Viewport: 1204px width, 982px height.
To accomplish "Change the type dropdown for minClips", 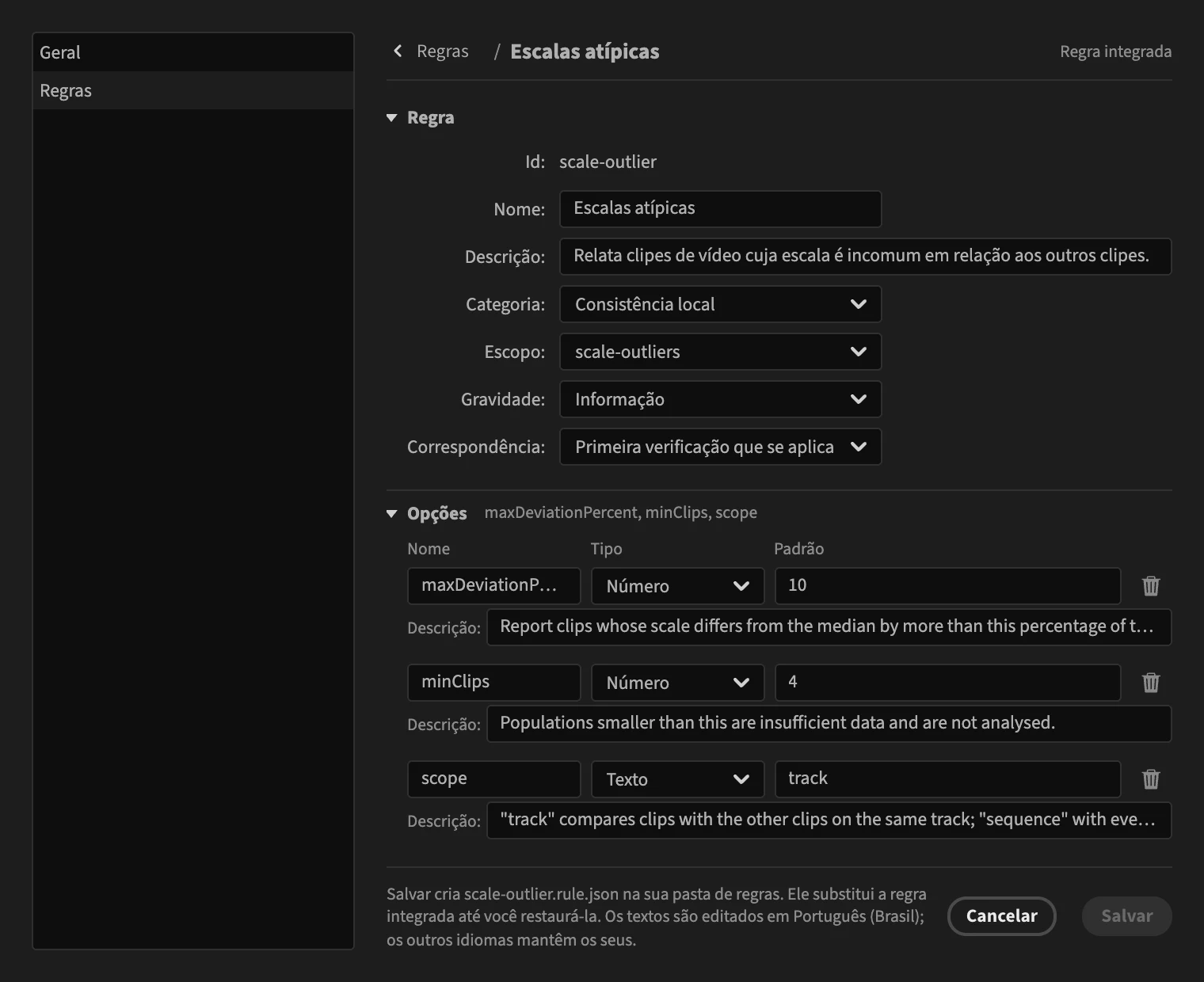I will coord(677,683).
